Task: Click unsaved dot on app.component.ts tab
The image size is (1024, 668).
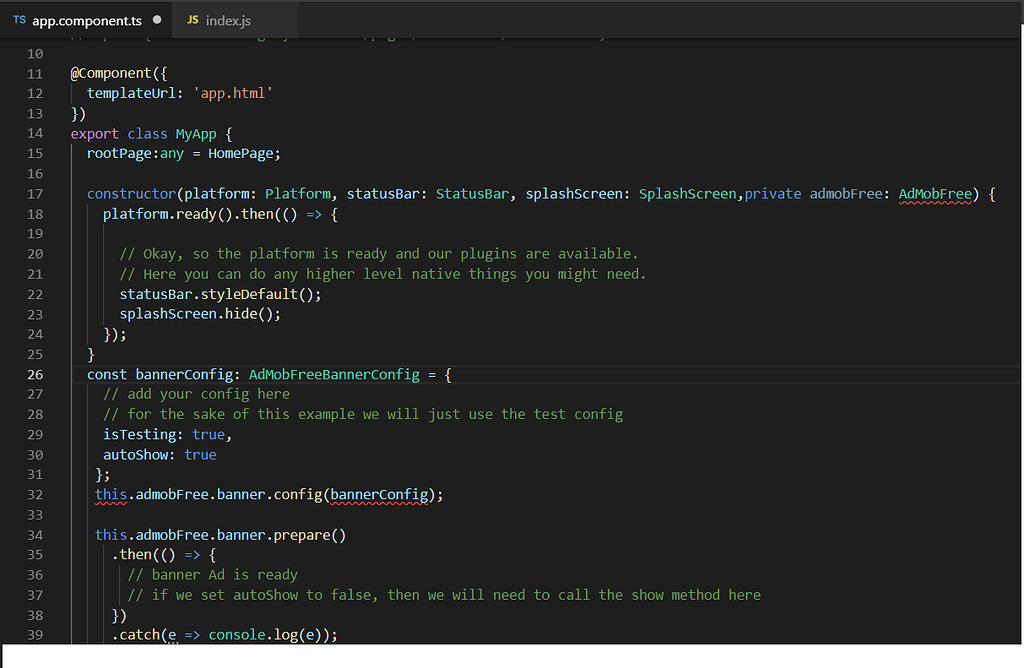Action: (157, 20)
